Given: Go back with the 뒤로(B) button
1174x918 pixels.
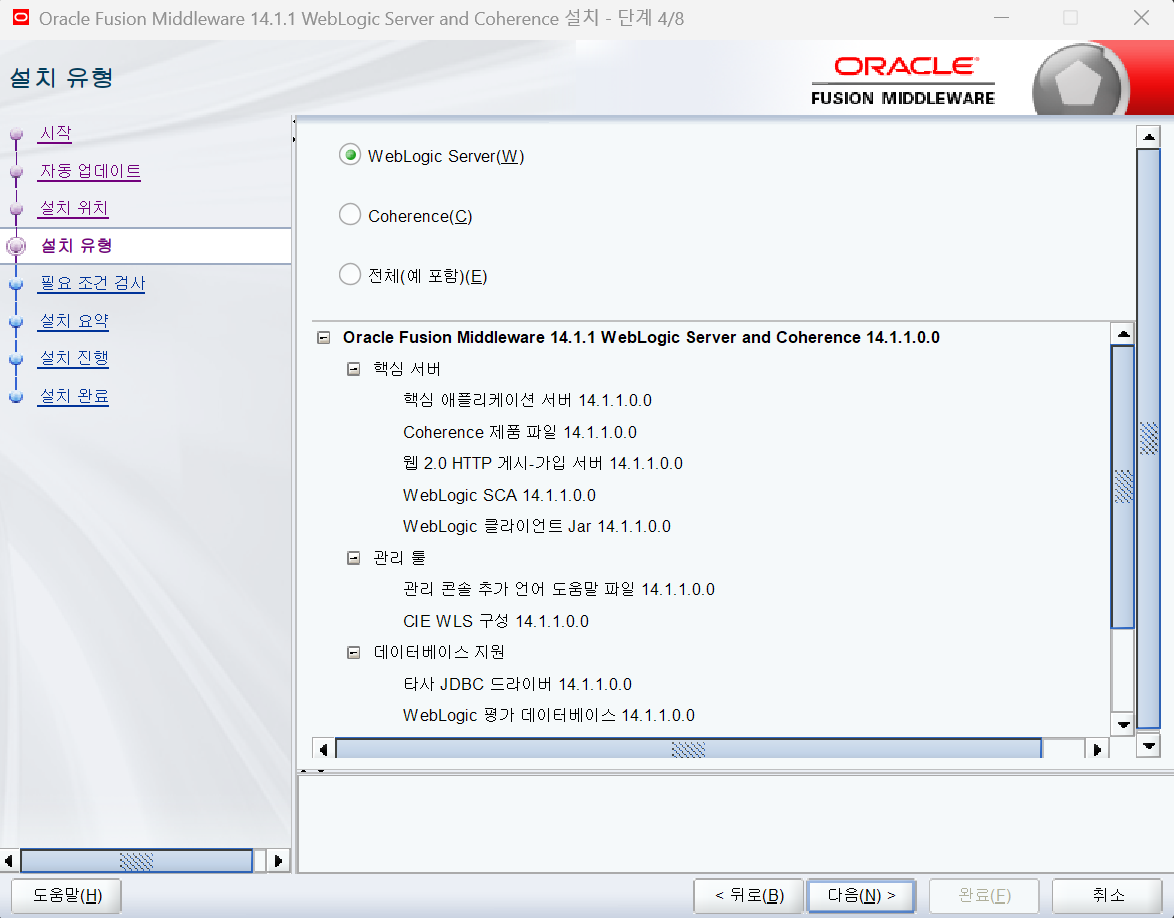Looking at the screenshot, I should click(749, 896).
